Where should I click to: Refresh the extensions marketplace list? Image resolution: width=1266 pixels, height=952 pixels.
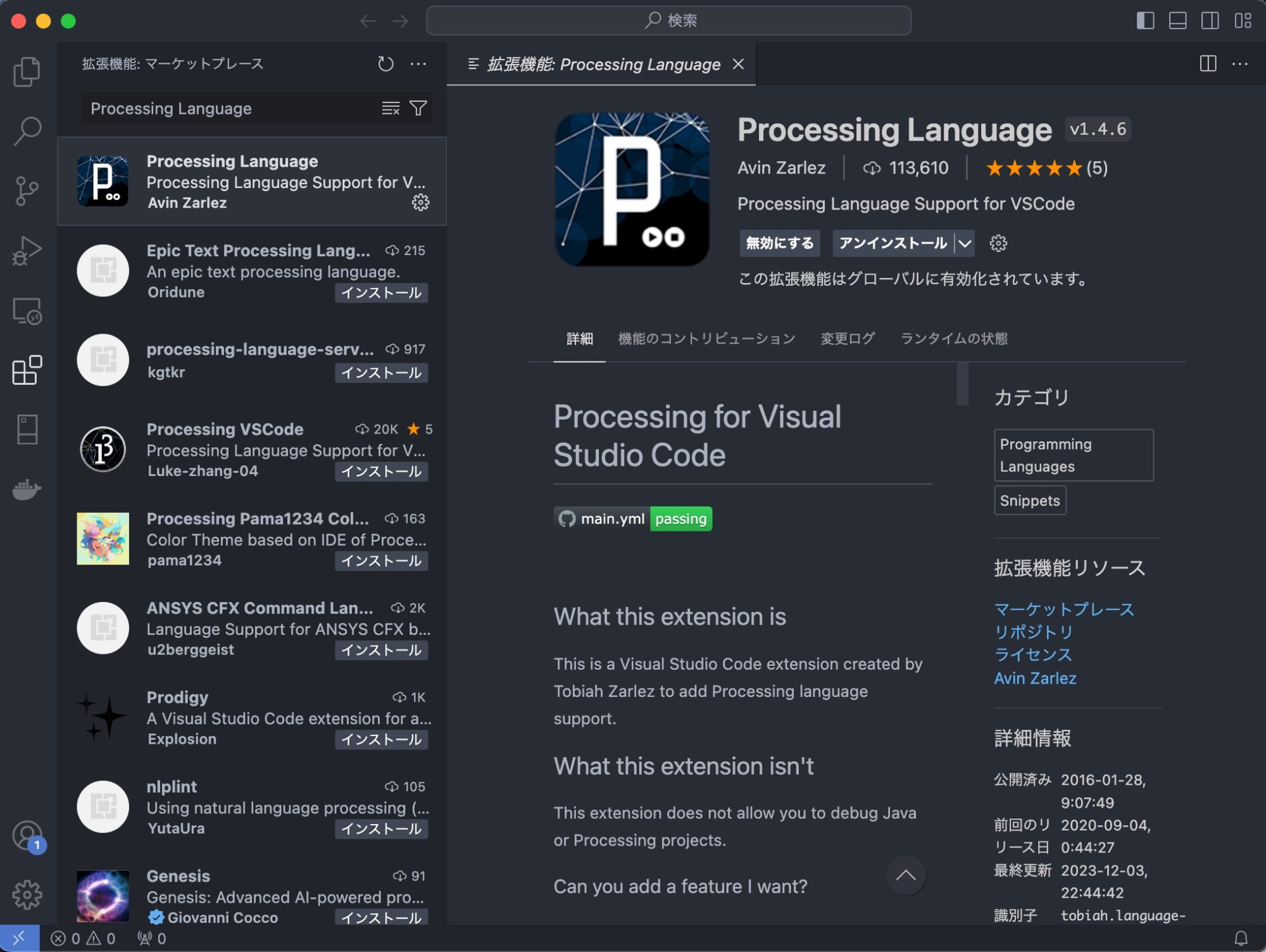pos(385,64)
